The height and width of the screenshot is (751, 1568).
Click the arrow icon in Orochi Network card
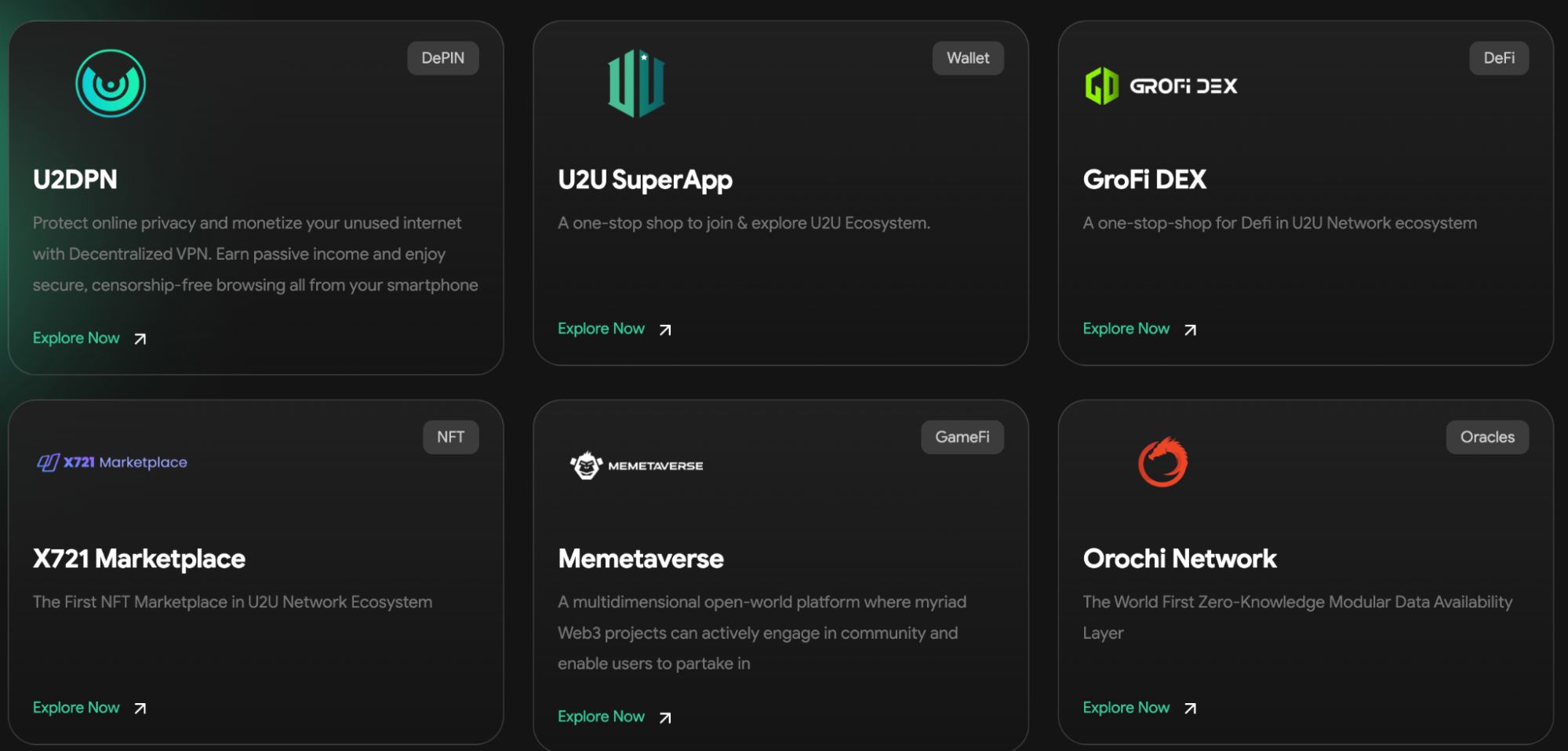[1190, 709]
